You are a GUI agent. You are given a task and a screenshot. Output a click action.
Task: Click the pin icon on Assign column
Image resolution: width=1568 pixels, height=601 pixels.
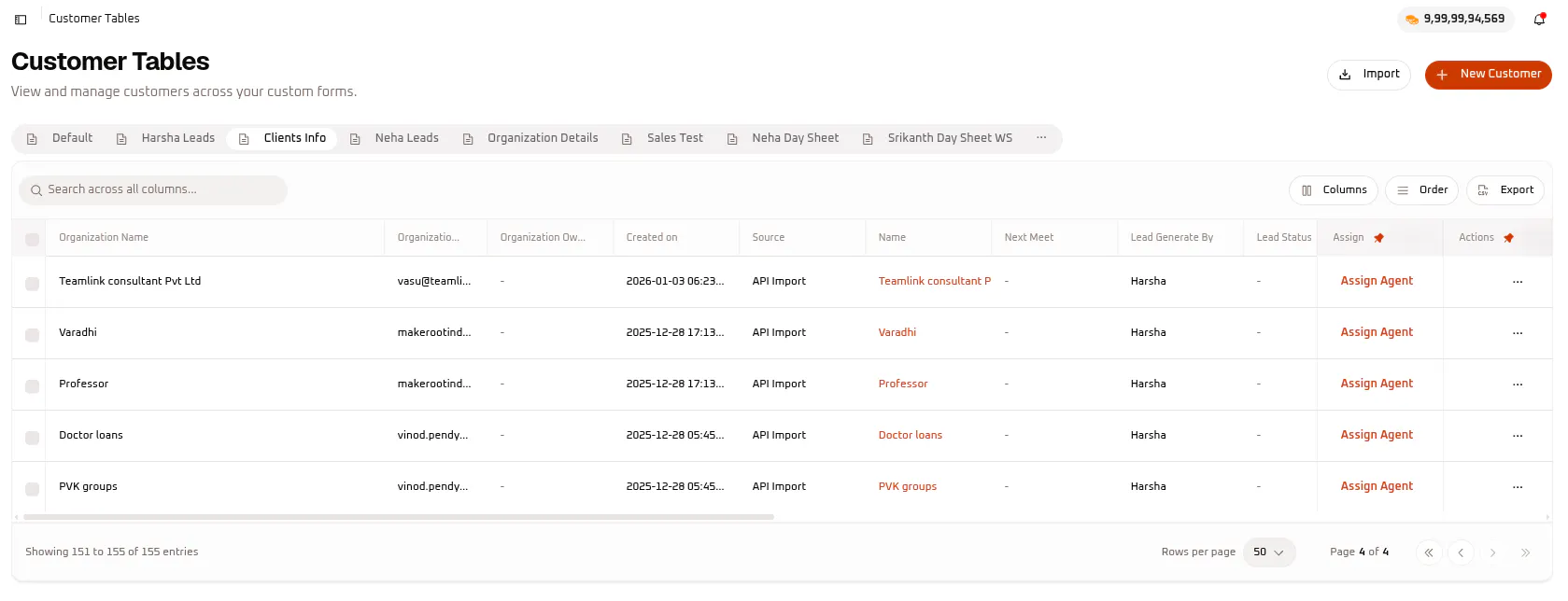click(x=1378, y=238)
